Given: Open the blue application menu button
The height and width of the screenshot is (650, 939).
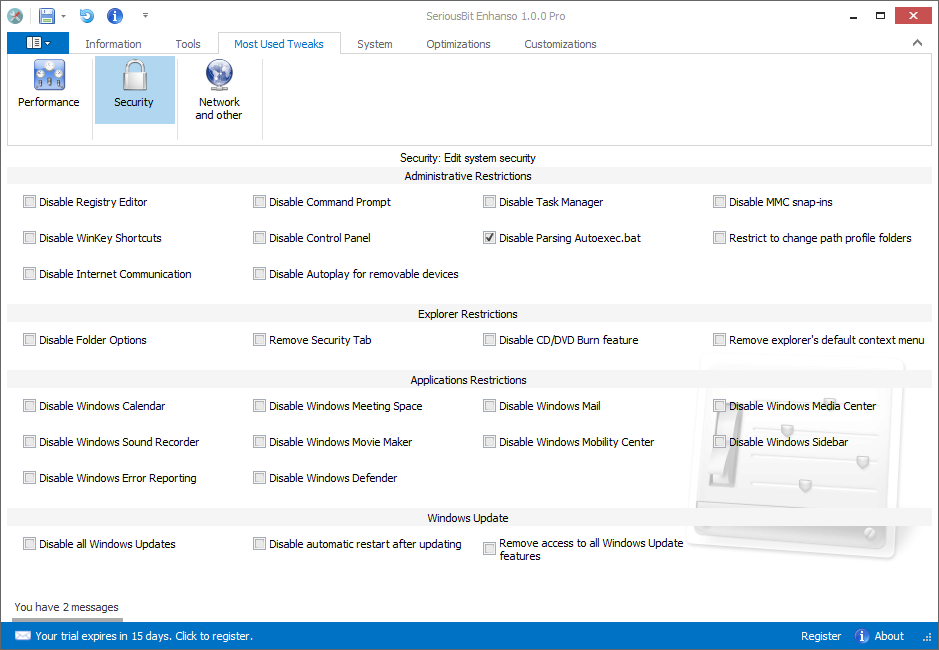Looking at the screenshot, I should pyautogui.click(x=38, y=43).
